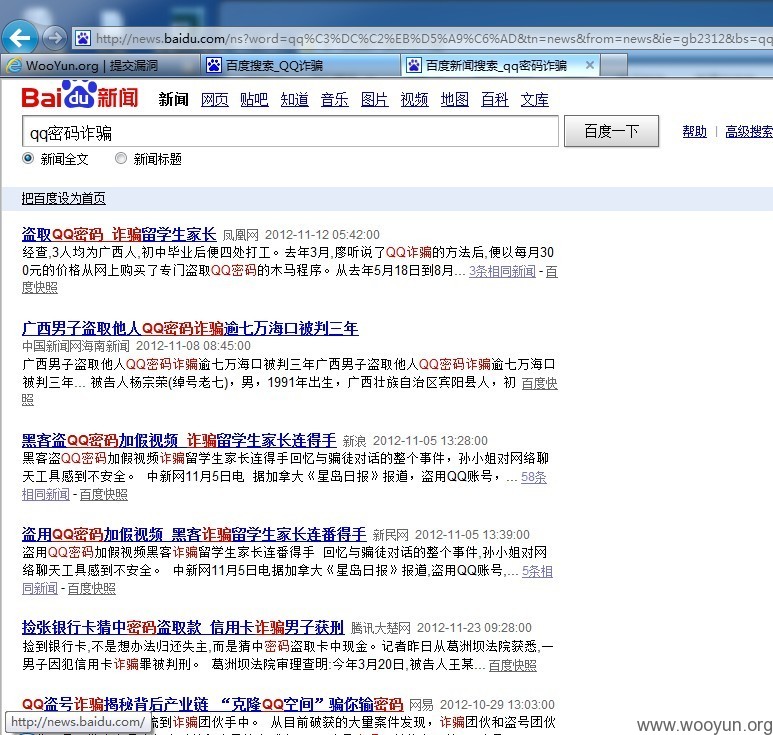
Task: Click source text 中国新闻网海南新闻 2012-11-08 08:45:00
Action: [x=136, y=346]
